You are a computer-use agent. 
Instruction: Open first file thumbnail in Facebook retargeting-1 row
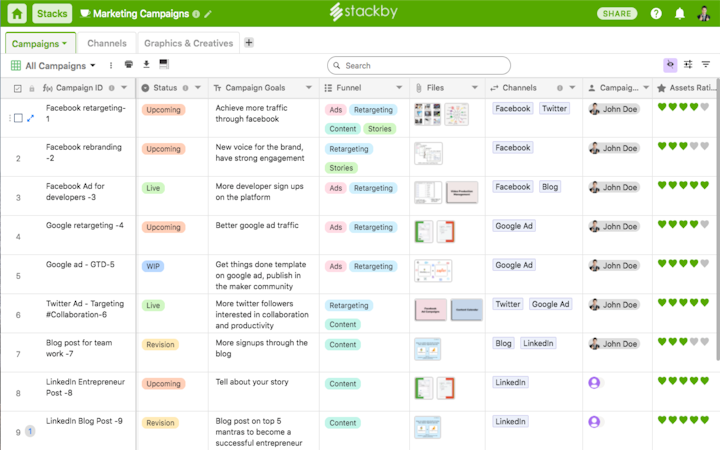(427, 114)
